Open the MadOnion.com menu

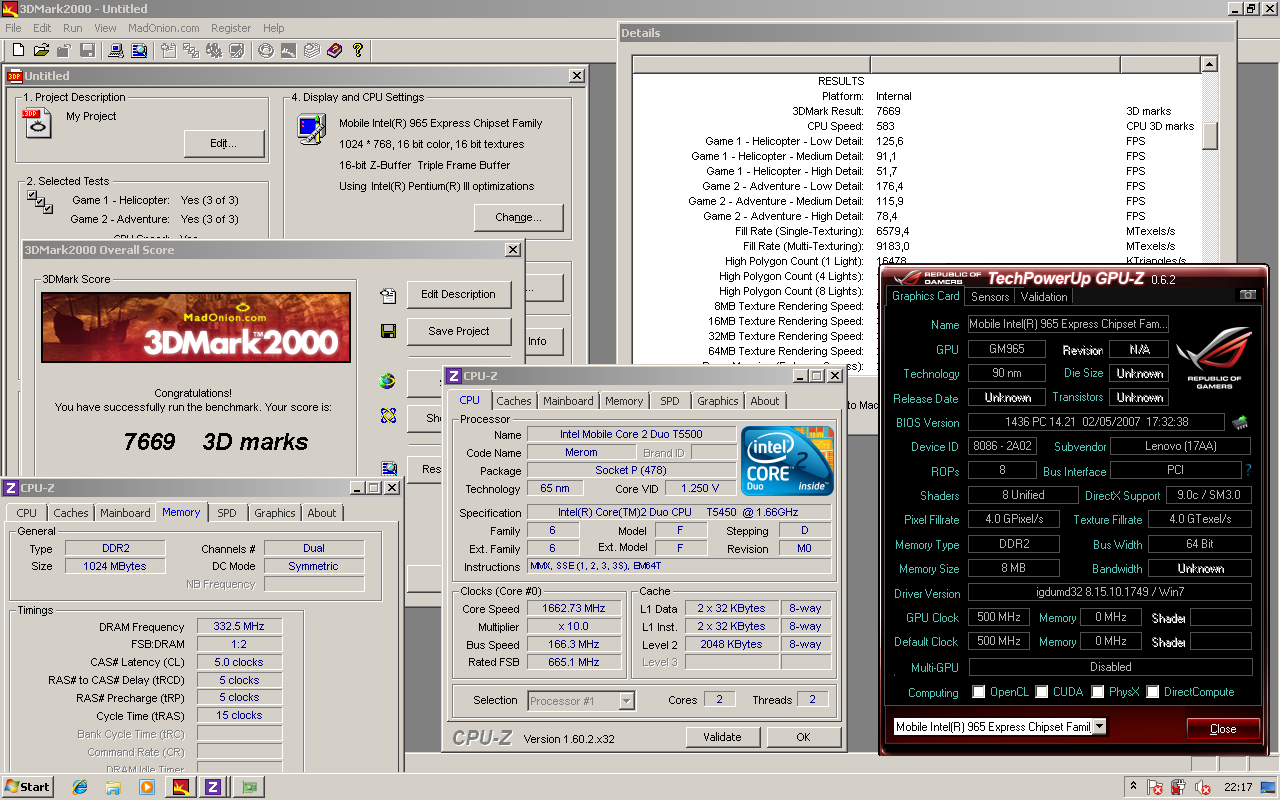[x=164, y=28]
